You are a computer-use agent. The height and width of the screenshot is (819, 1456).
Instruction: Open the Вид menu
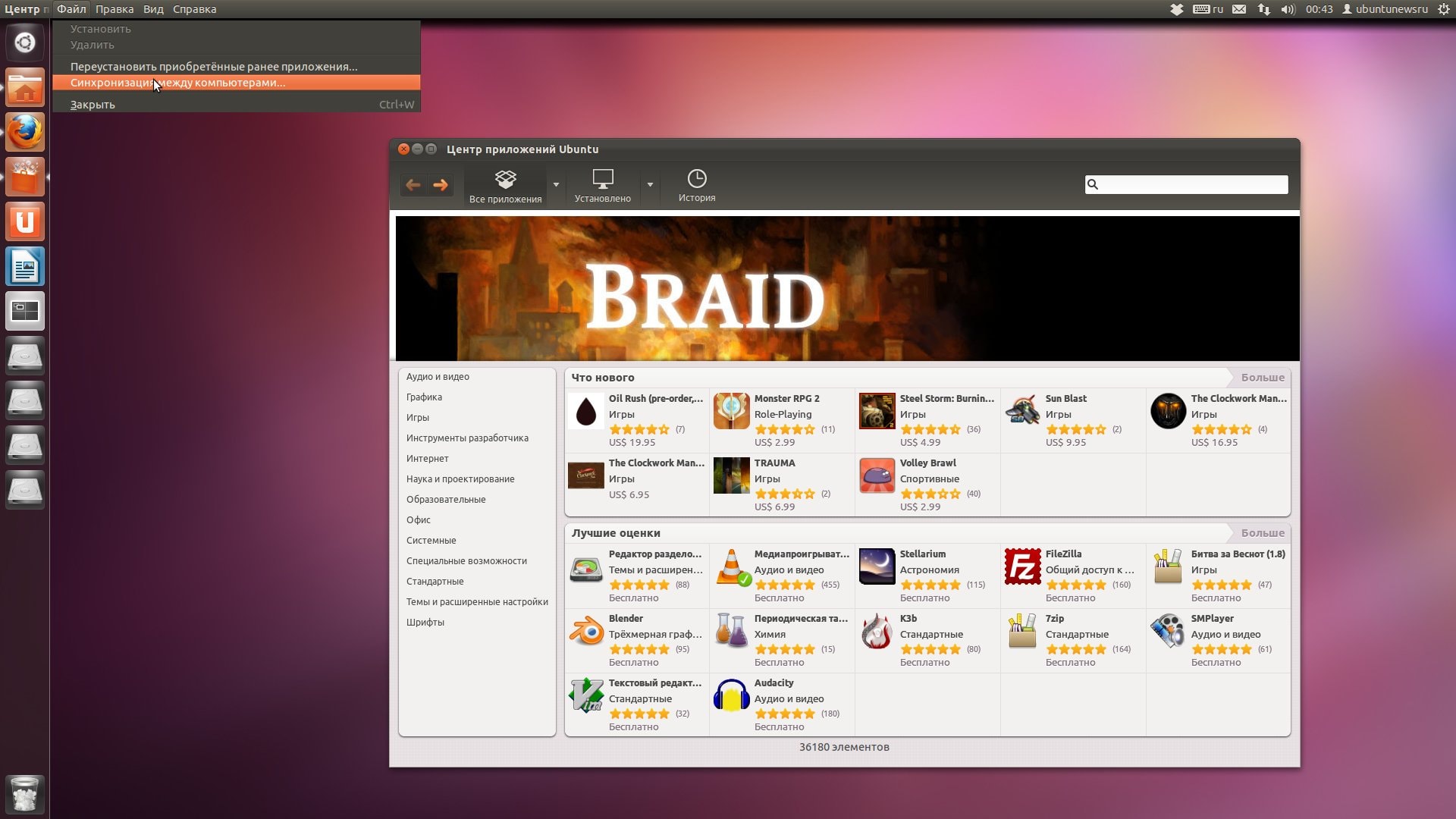[153, 9]
